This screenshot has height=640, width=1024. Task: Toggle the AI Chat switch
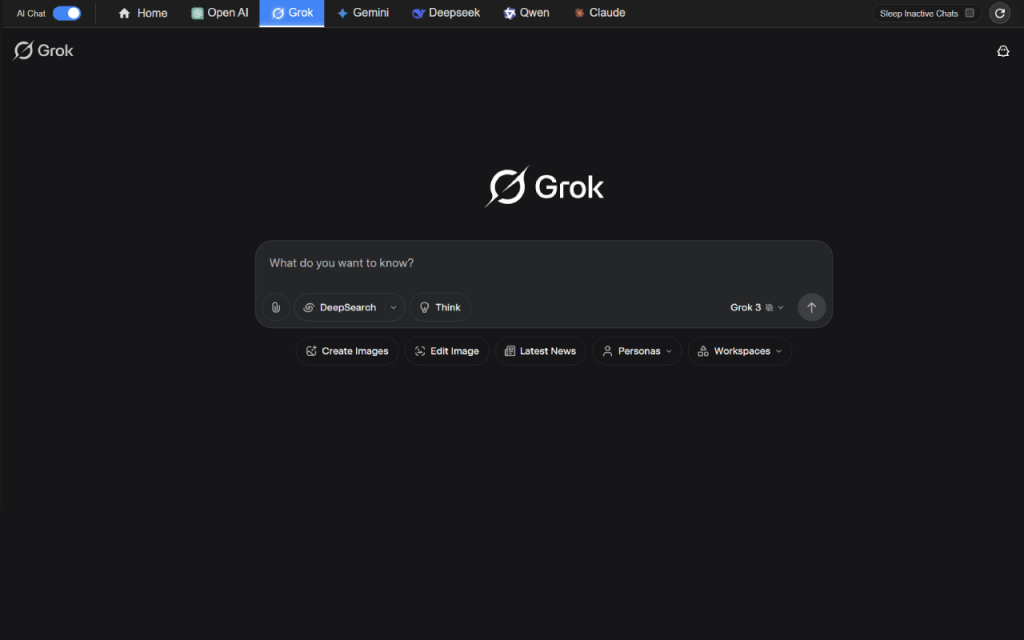pyautogui.click(x=67, y=13)
